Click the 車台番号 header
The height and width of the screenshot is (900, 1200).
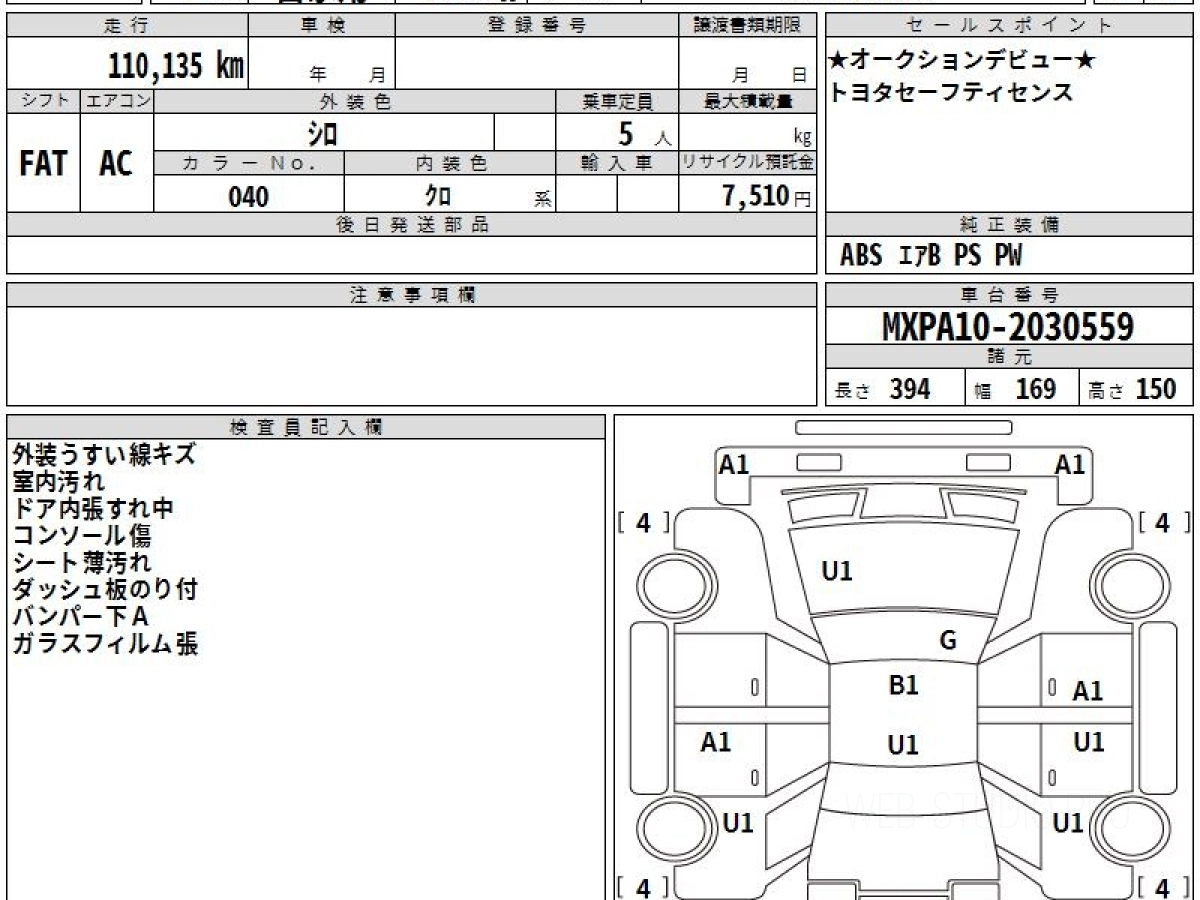click(1010, 295)
